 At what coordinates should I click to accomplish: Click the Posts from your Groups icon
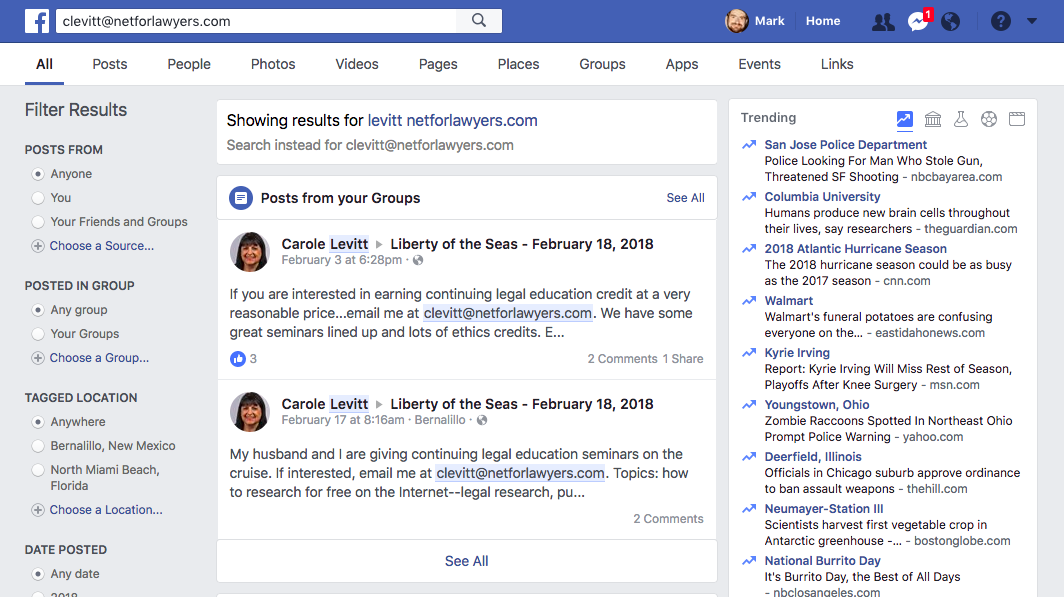[x=240, y=198]
